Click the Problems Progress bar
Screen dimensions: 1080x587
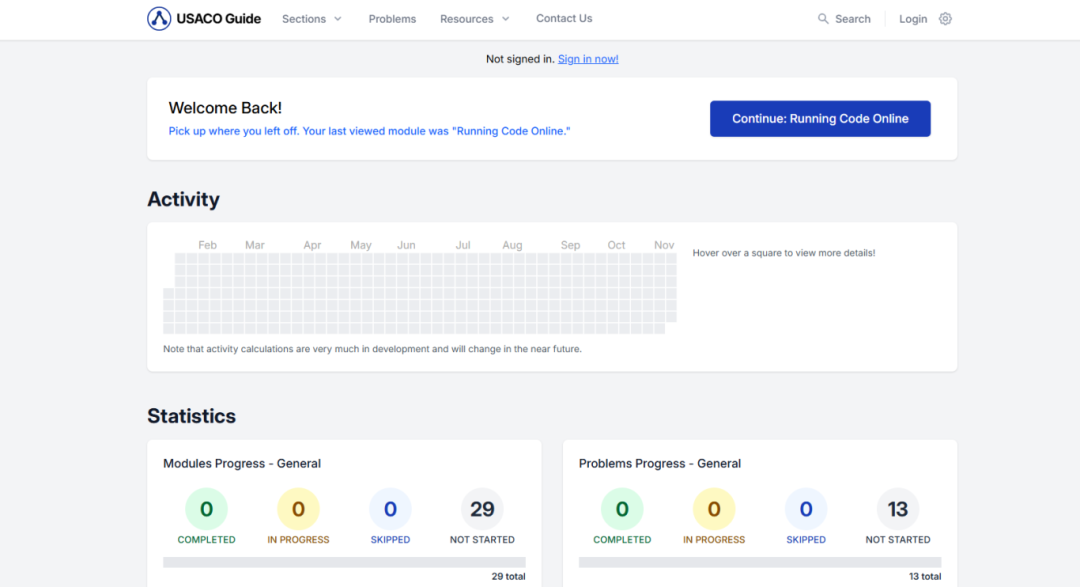pyautogui.click(x=760, y=562)
